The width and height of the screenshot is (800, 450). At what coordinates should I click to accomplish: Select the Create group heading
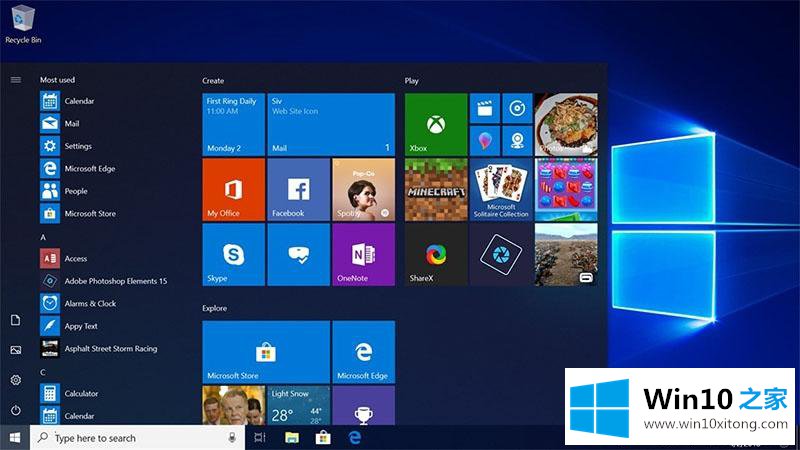tap(213, 81)
